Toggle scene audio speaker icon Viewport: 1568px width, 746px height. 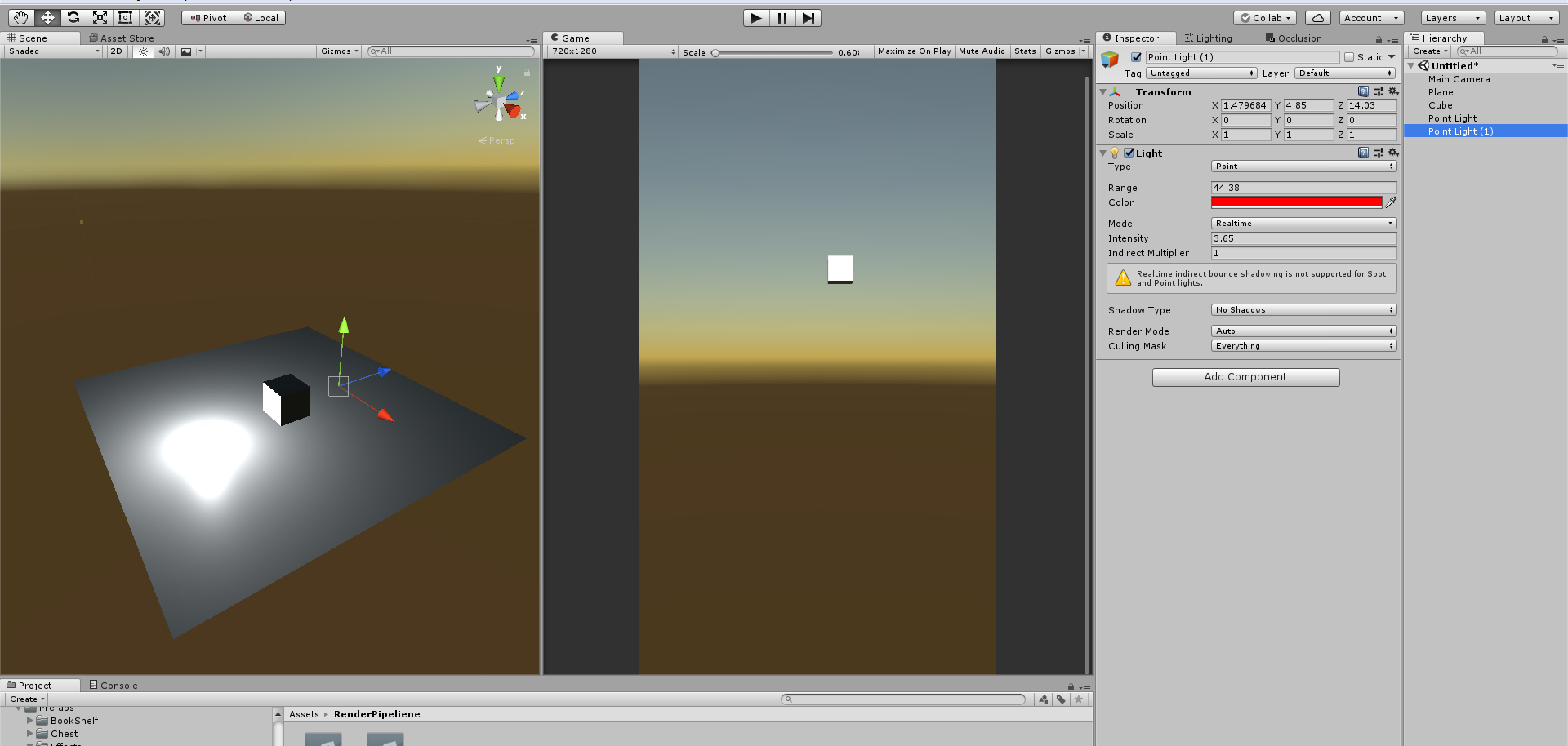(x=164, y=51)
